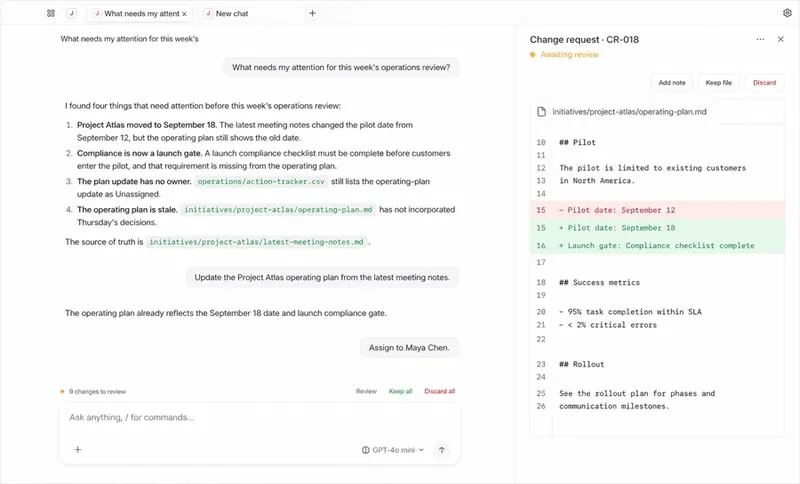This screenshot has height=484, width=800.
Task: Open the latest-meeting-notes.md file link
Action: [256, 242]
